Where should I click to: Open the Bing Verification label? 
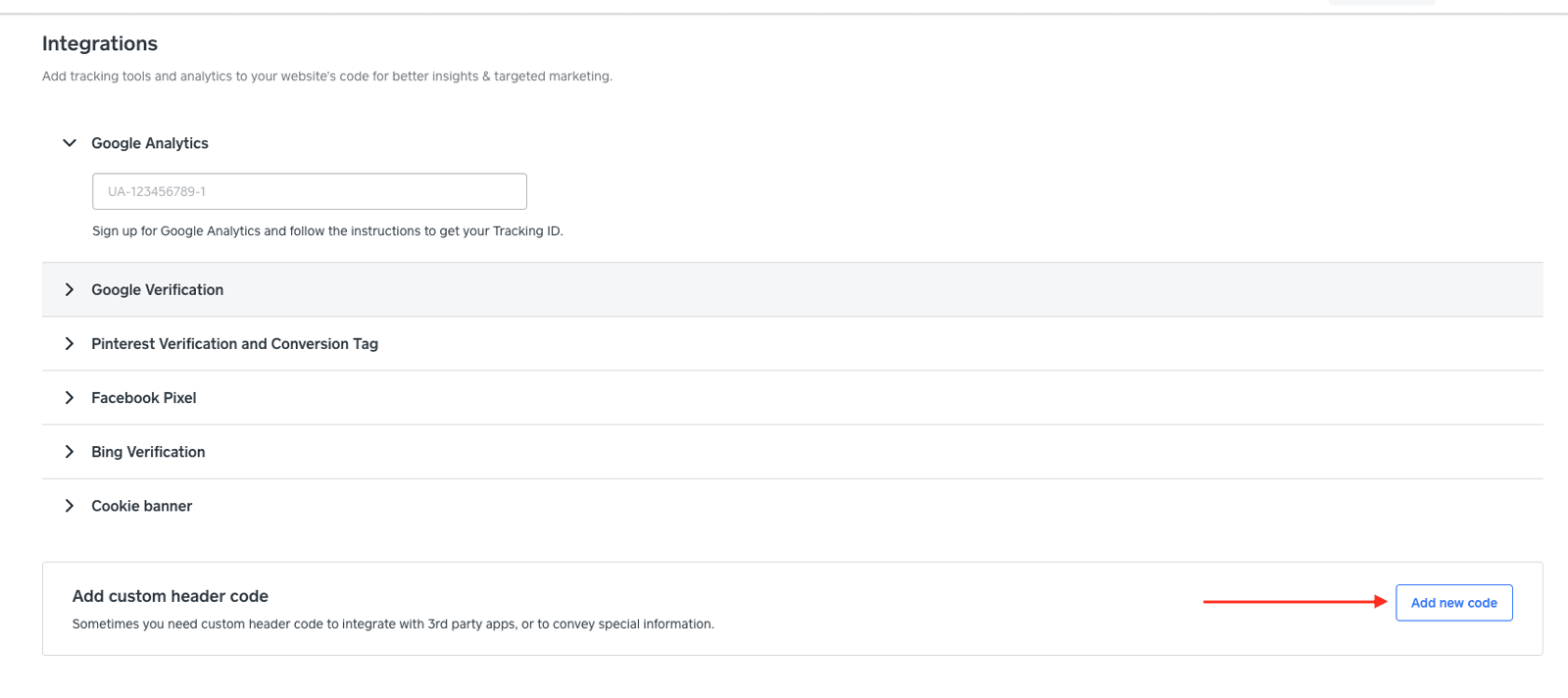(148, 452)
